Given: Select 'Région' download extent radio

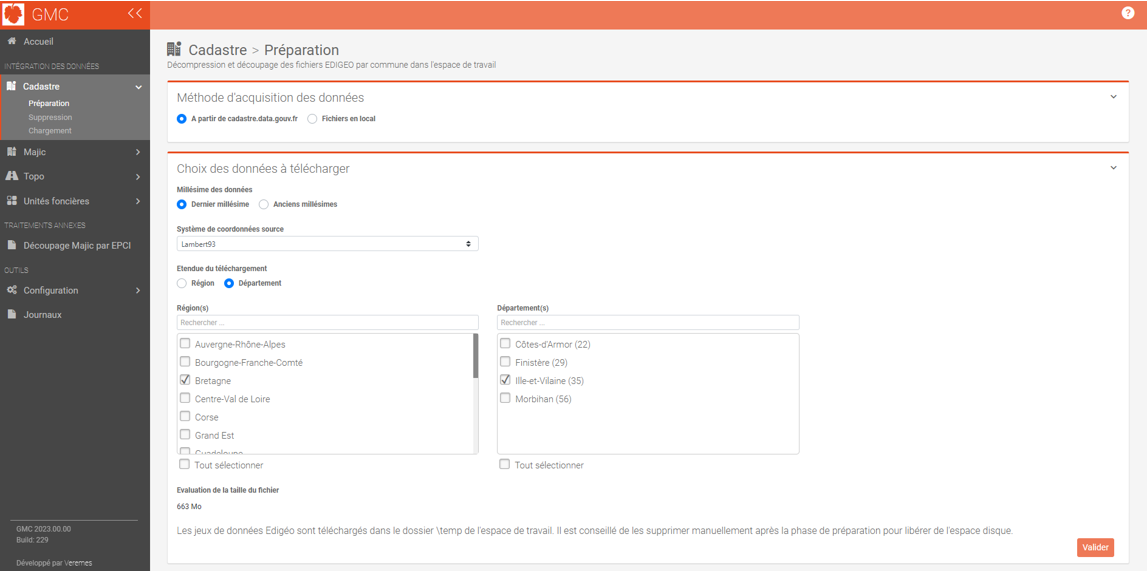Looking at the screenshot, I should (x=182, y=283).
